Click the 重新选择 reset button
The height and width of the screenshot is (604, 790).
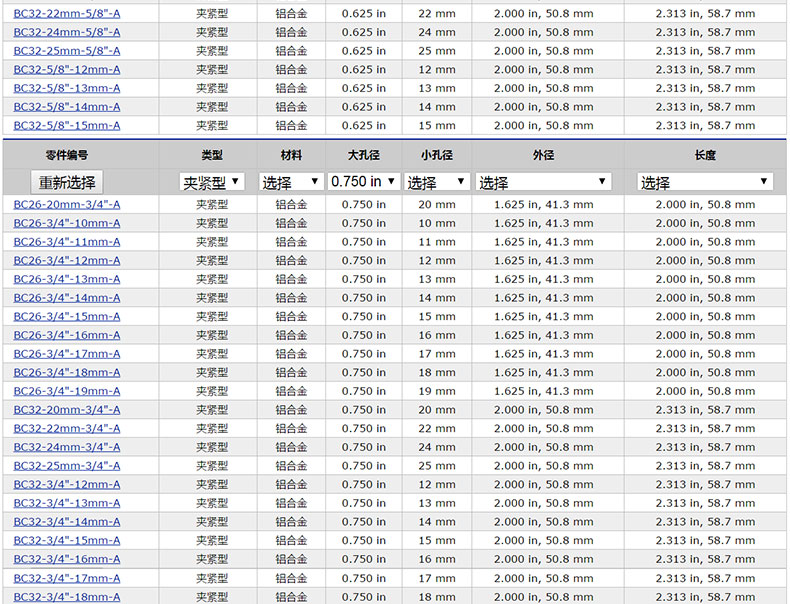click(67, 183)
